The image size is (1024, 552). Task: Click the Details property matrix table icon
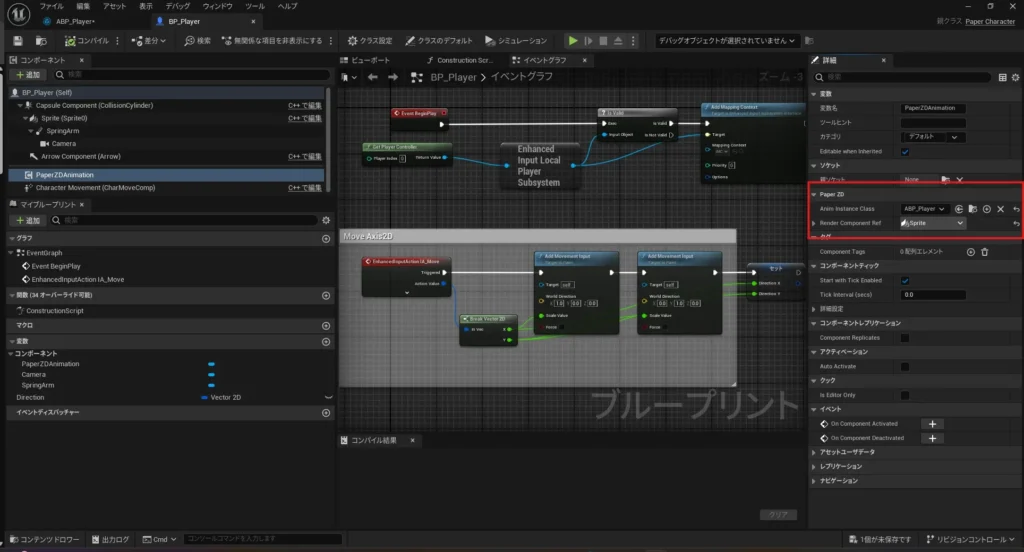pos(1002,77)
